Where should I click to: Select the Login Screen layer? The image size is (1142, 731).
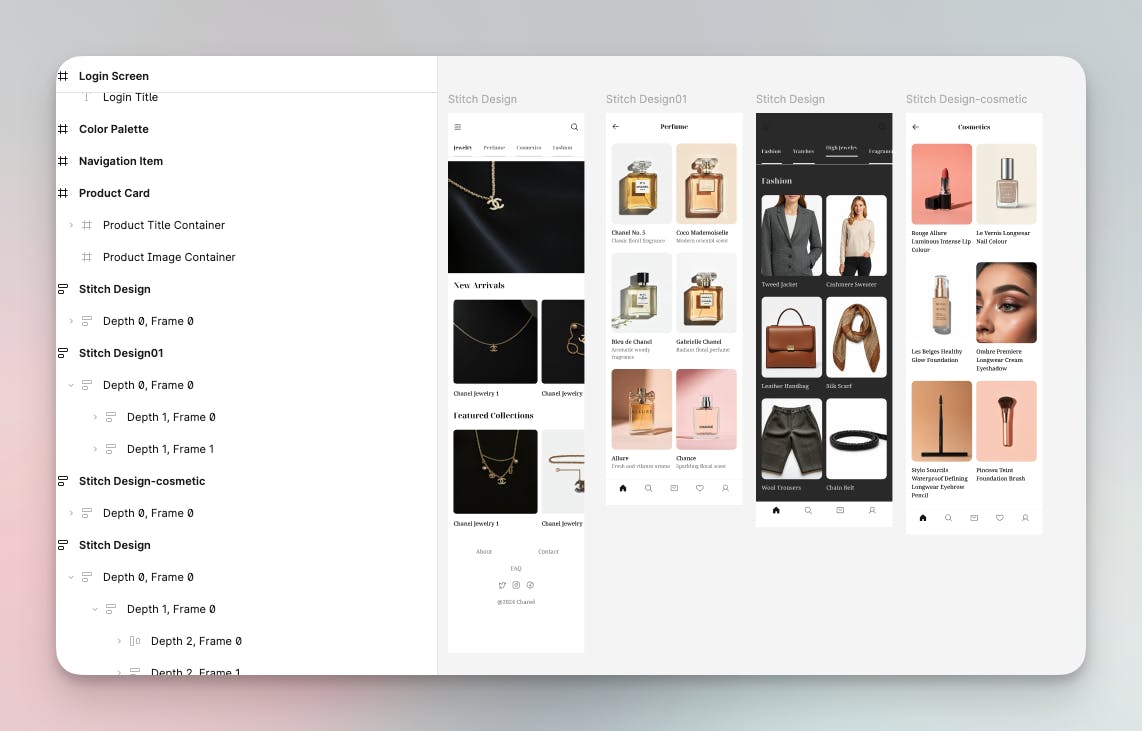(x=114, y=76)
